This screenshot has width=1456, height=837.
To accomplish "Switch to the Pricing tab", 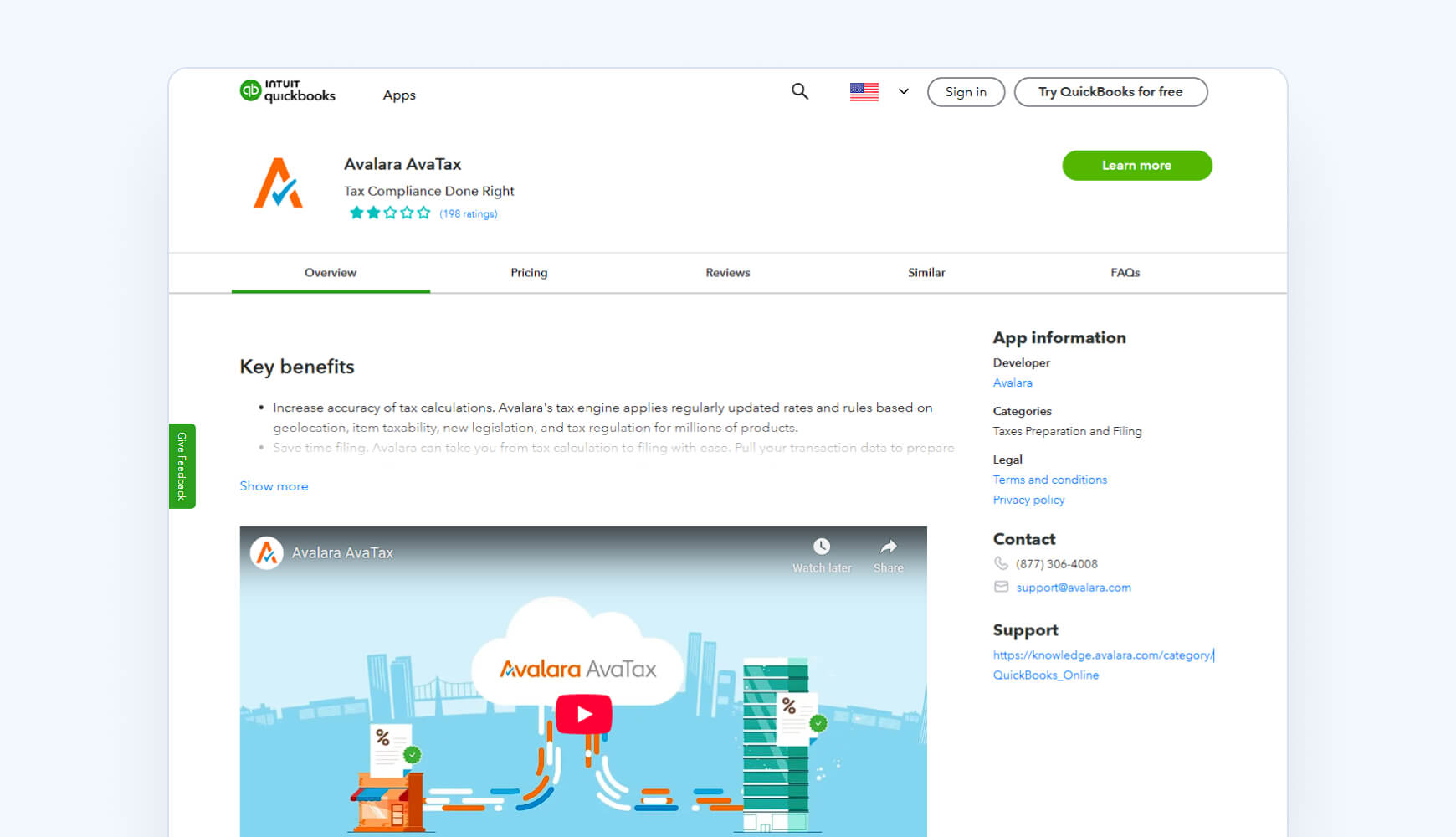I will (x=529, y=273).
